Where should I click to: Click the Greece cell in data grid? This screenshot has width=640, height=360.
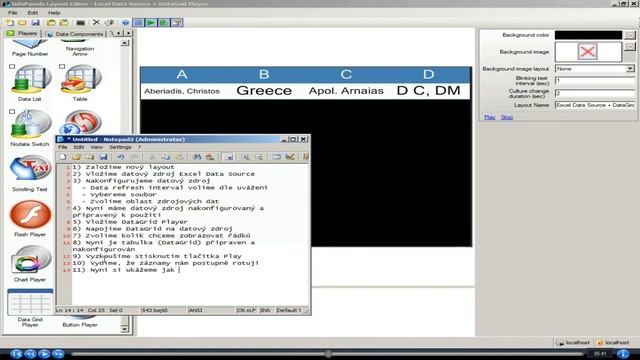264,91
